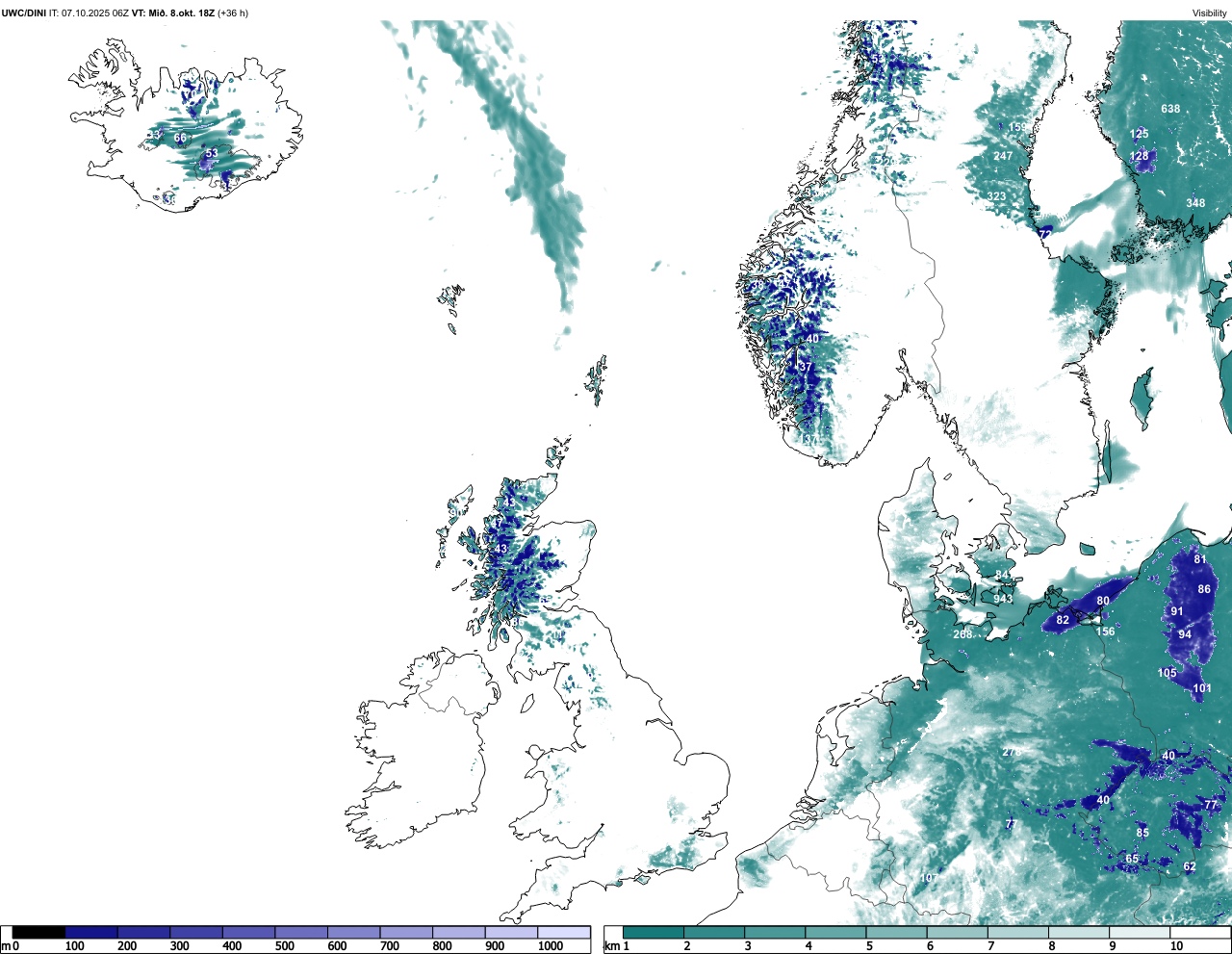Click the '943' visibility value near Denmark

coord(1003,599)
